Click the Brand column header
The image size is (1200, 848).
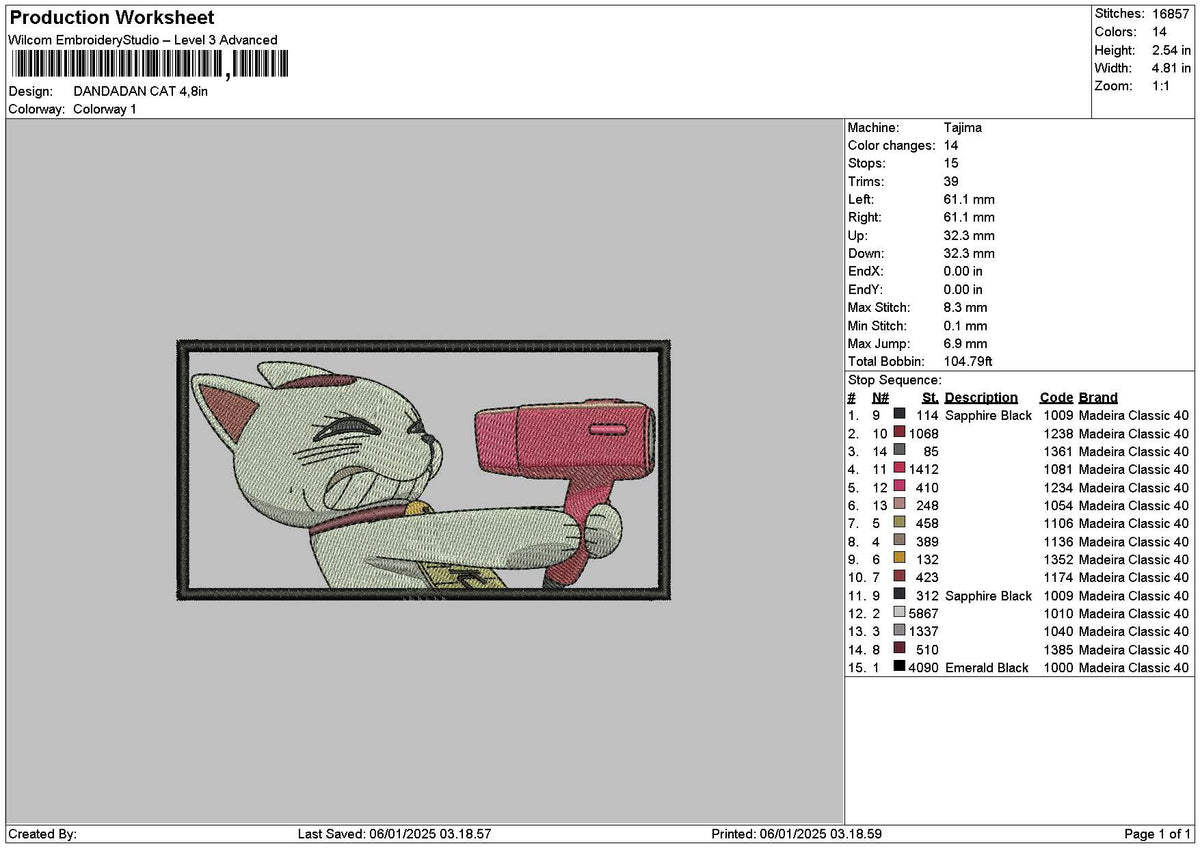point(1098,397)
